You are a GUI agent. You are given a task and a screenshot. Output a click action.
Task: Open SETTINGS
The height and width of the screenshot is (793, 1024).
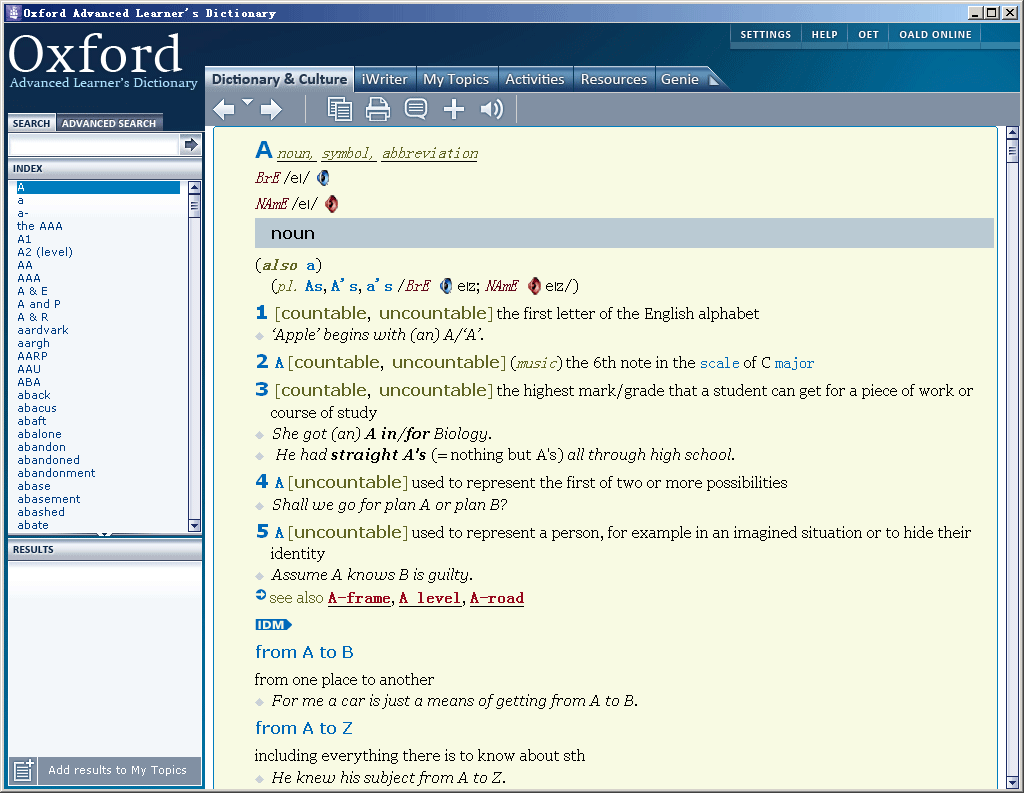(765, 35)
